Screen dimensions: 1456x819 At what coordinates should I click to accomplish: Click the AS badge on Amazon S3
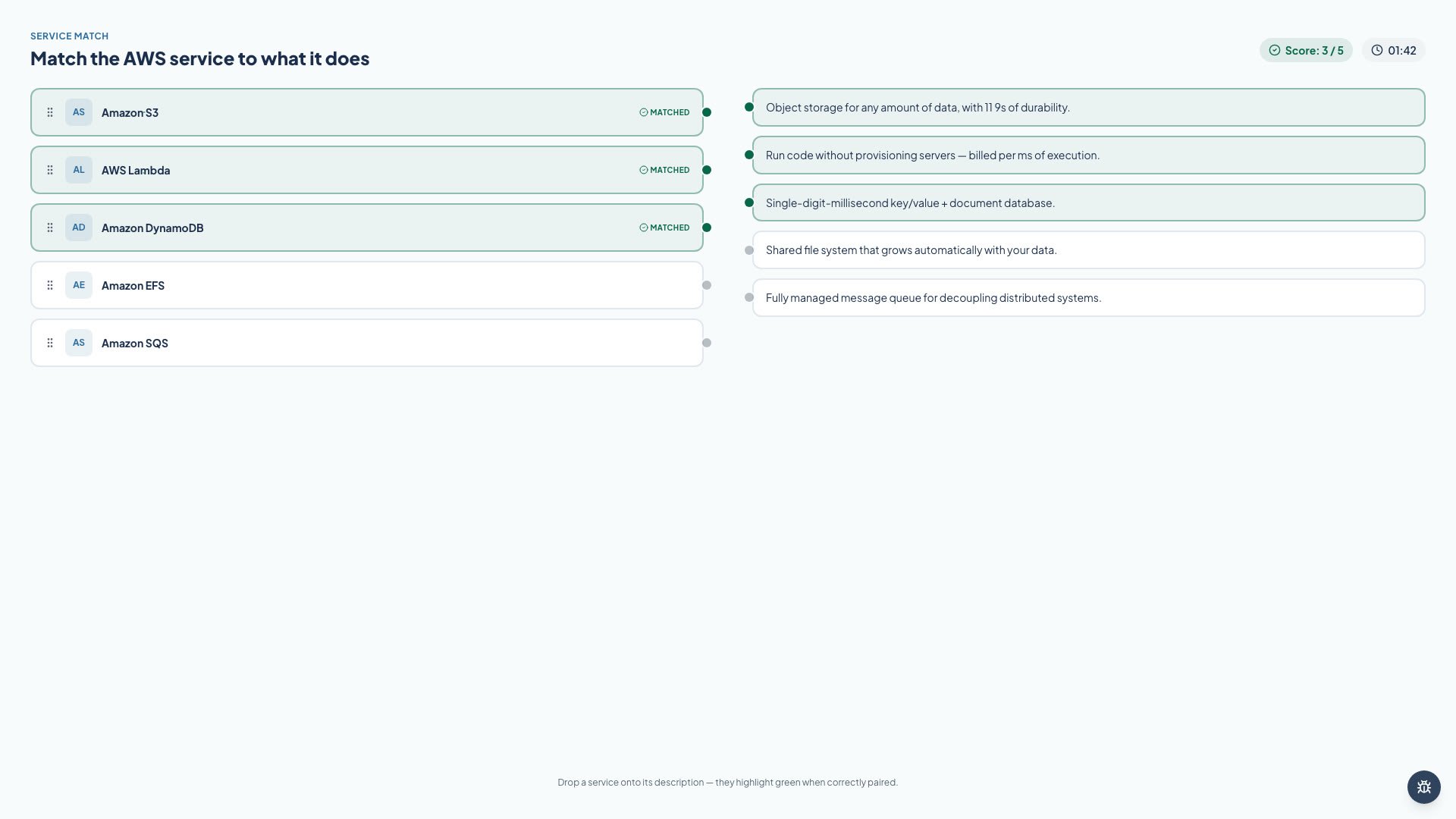(x=79, y=112)
